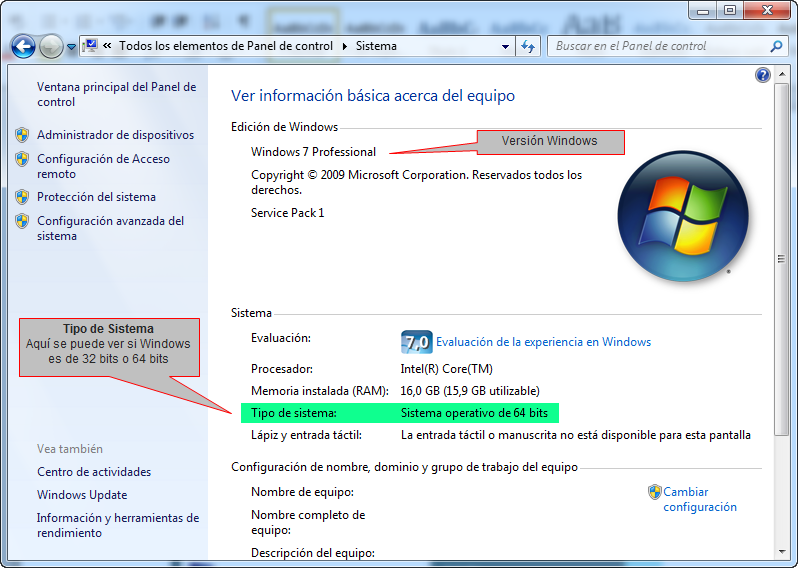This screenshot has height=568, width=798.
Task: Click the 'Memoria instalada (RAM):' label
Action: [x=320, y=391]
